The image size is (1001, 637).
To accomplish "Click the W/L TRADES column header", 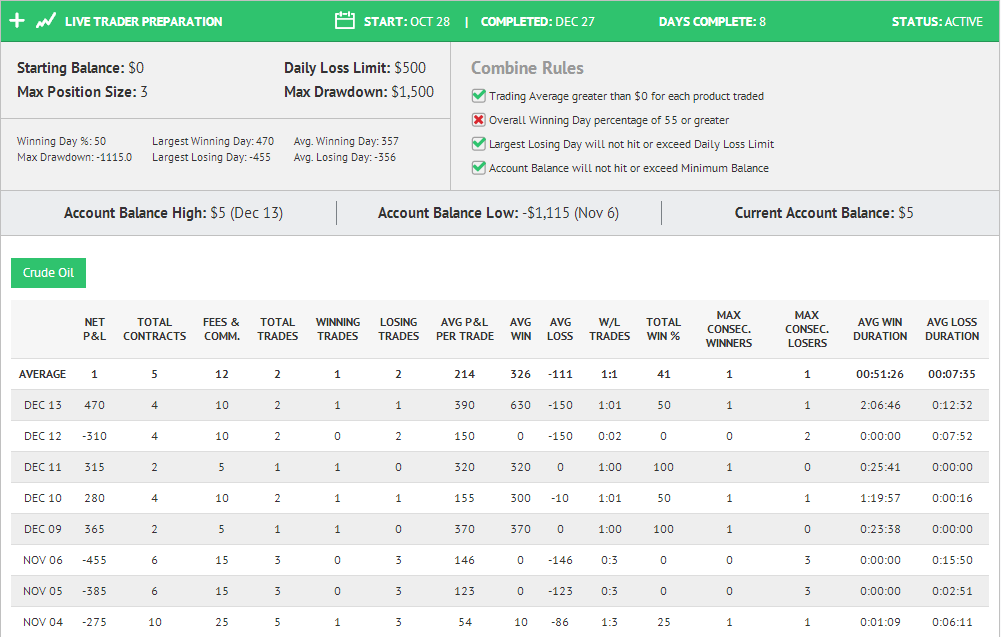I will tap(610, 329).
